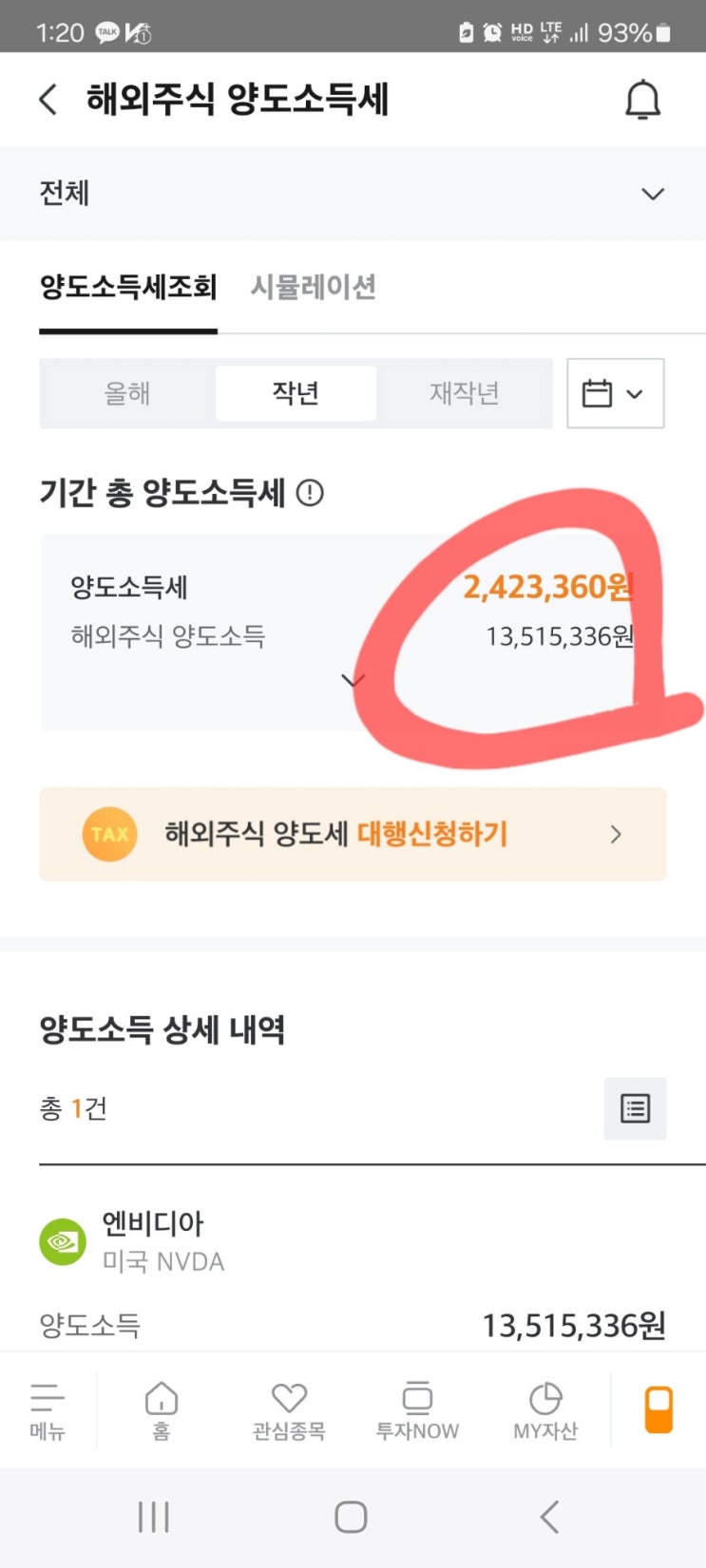Expand the 전체 account dropdown

click(652, 194)
